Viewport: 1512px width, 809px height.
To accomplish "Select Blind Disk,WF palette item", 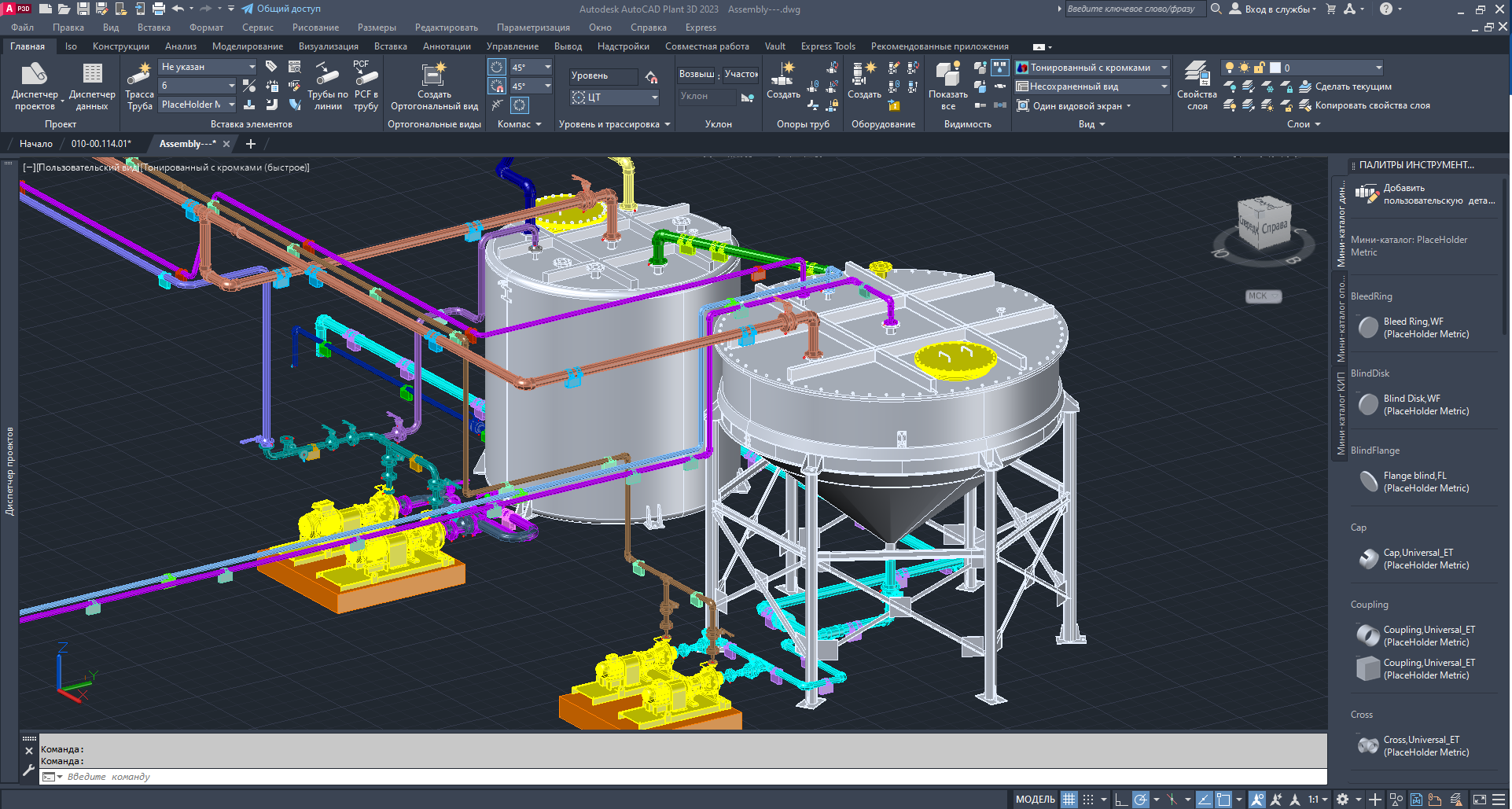I will (x=1412, y=405).
